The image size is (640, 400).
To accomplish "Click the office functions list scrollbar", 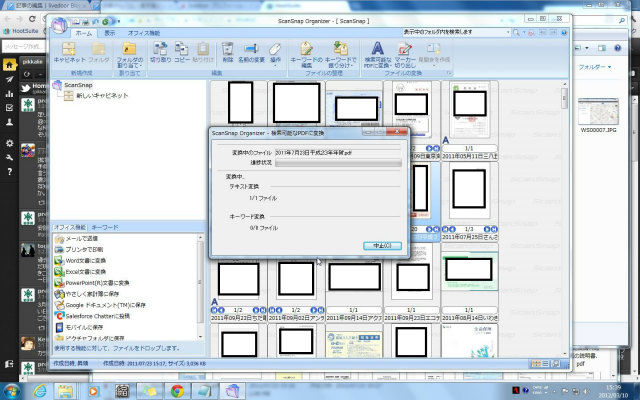I will coord(200,287).
